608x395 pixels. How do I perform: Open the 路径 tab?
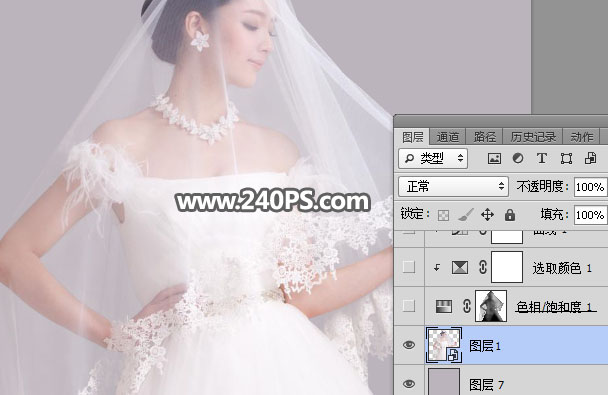[x=484, y=137]
